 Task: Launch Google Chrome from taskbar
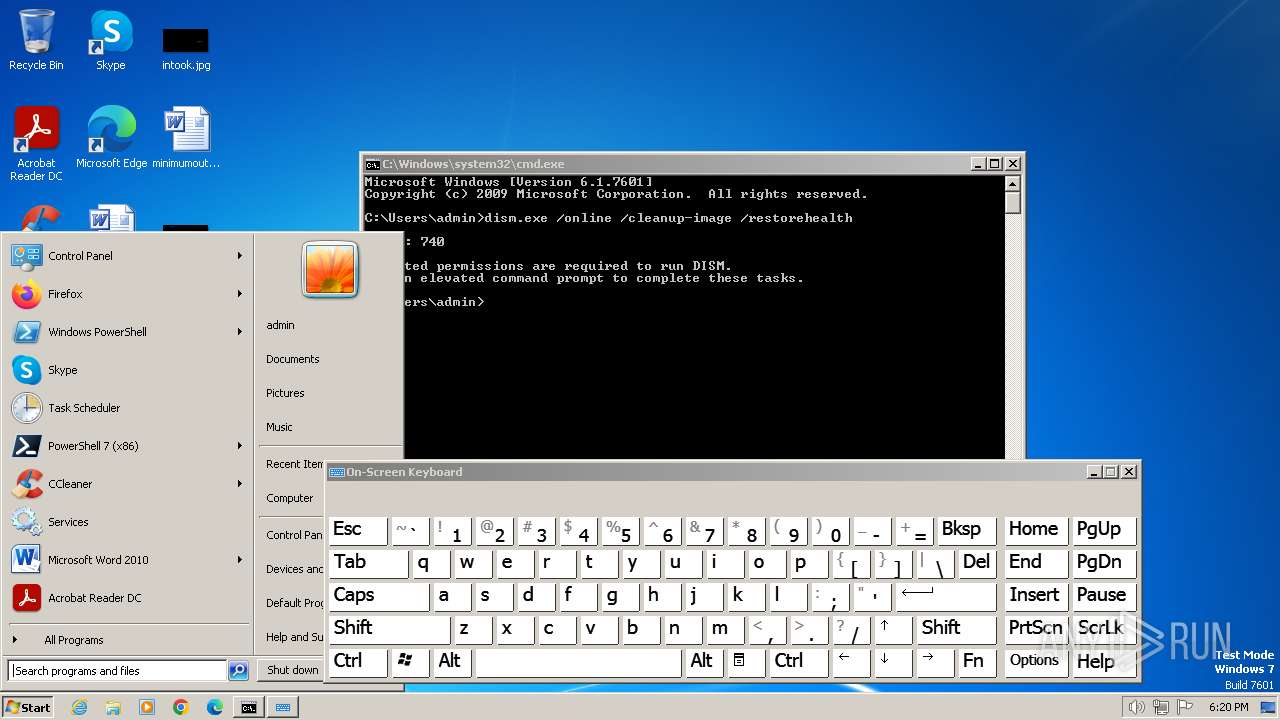click(x=181, y=707)
